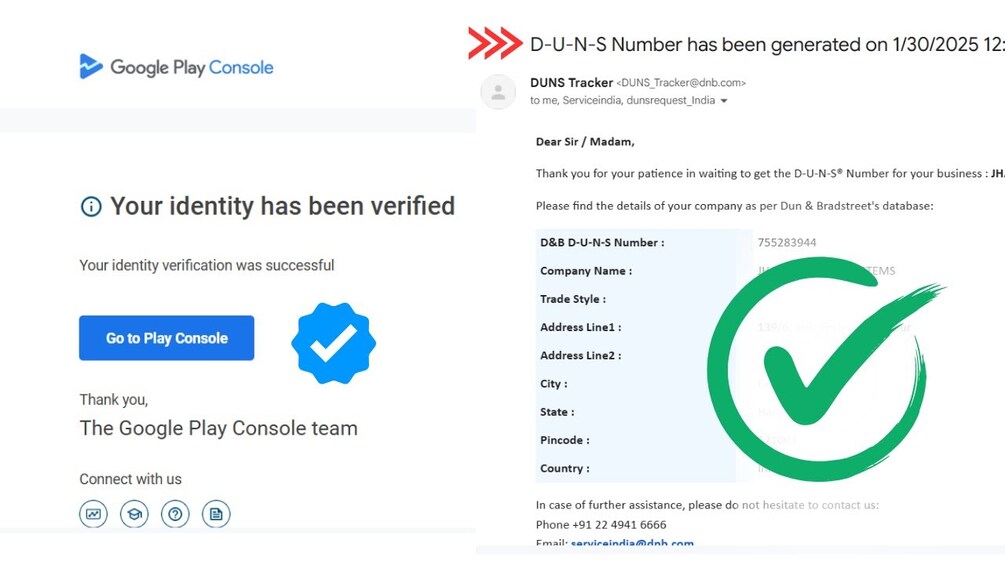Click the recipients line starting with to me

pos(622,101)
